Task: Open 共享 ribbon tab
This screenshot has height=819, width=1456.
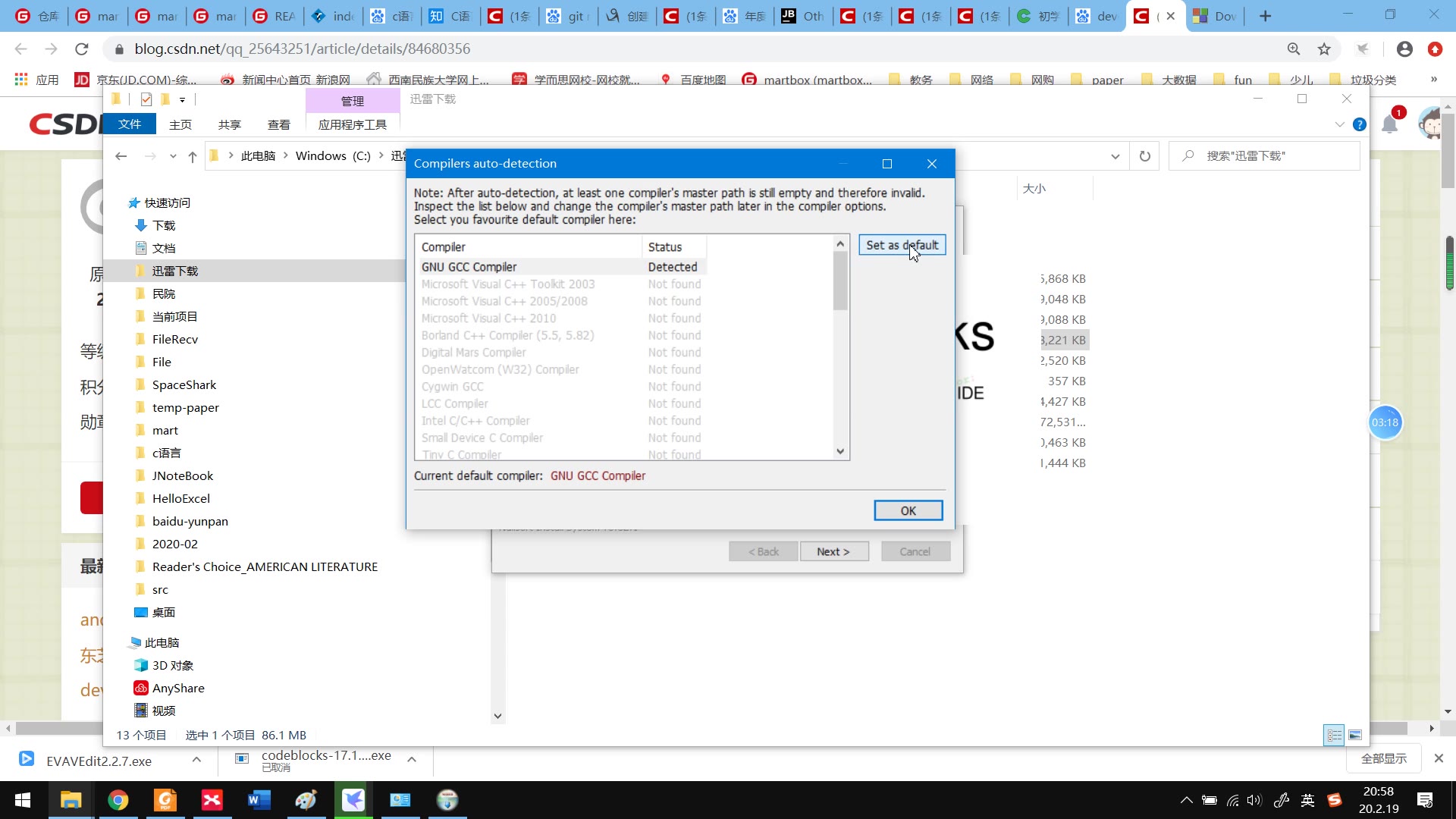Action: [230, 124]
